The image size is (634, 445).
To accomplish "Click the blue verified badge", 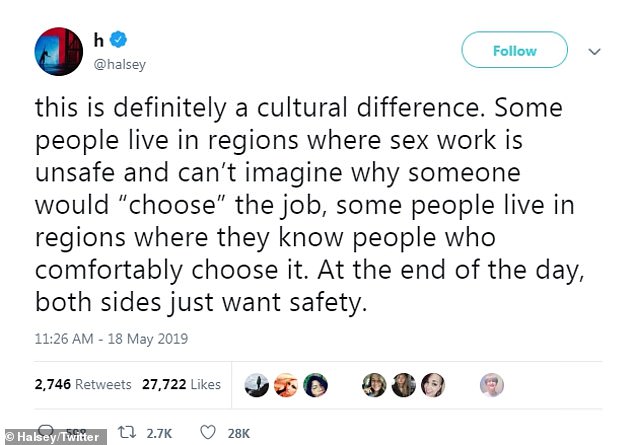I will [x=118, y=41].
